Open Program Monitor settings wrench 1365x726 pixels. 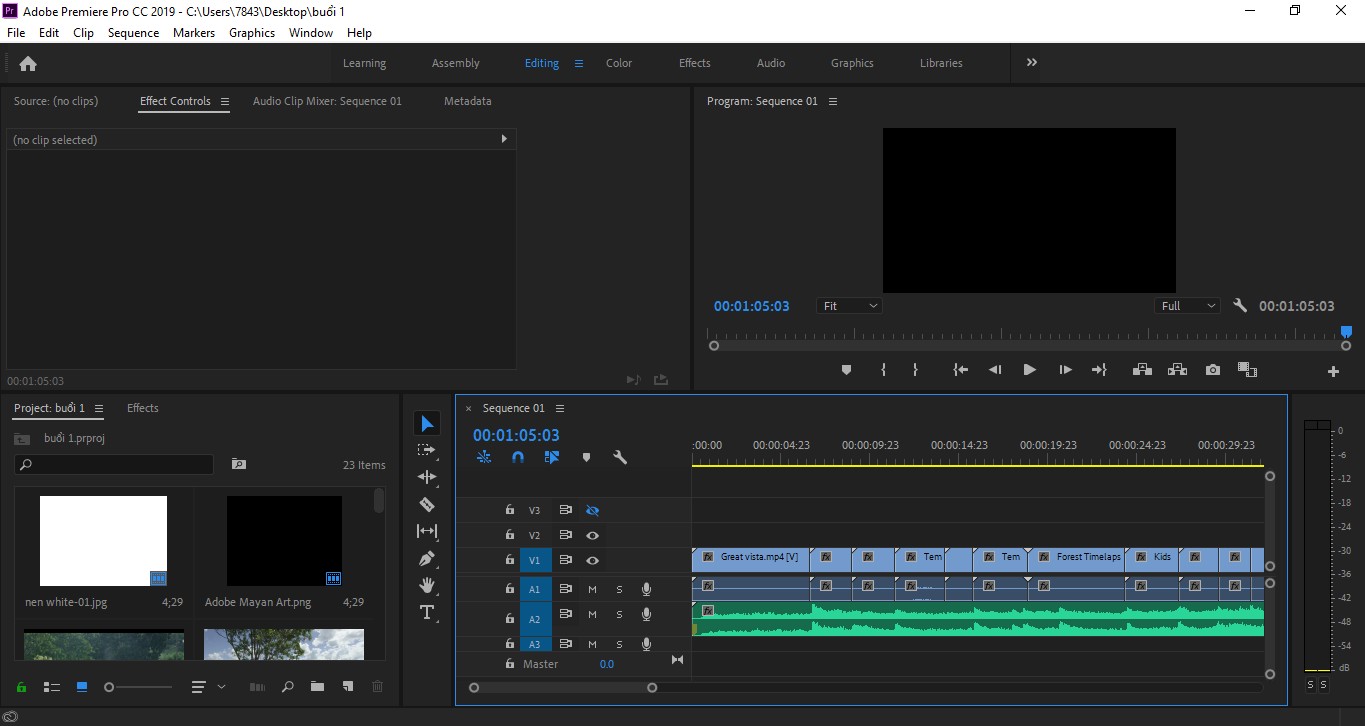[1240, 306]
